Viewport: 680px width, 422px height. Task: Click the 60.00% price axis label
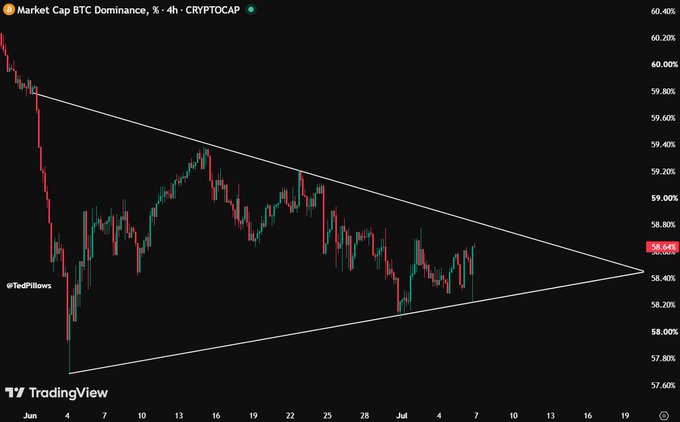pyautogui.click(x=664, y=64)
